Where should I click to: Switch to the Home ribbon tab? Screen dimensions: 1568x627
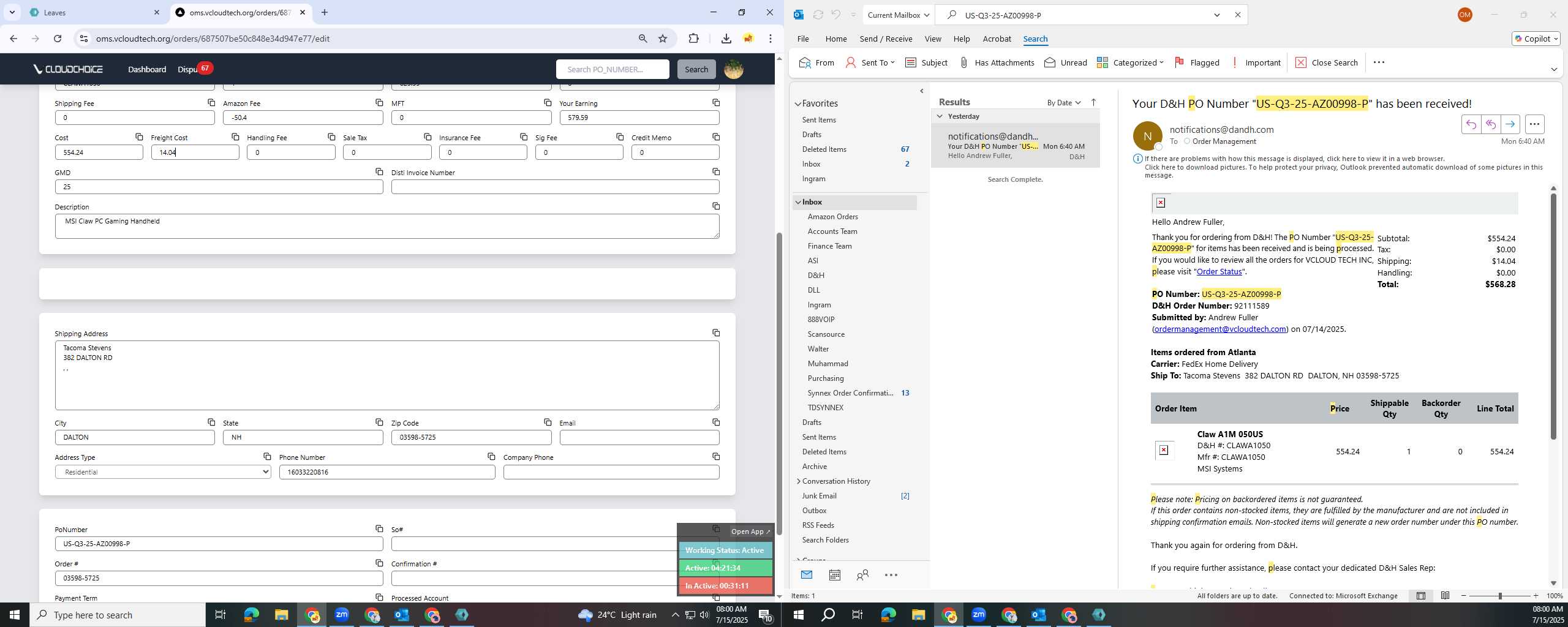[x=835, y=39]
